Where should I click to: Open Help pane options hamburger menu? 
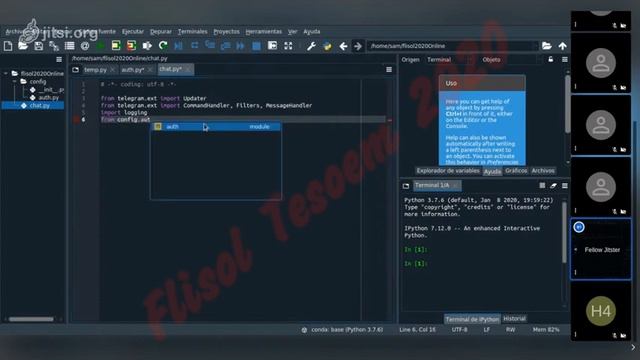click(x=565, y=60)
